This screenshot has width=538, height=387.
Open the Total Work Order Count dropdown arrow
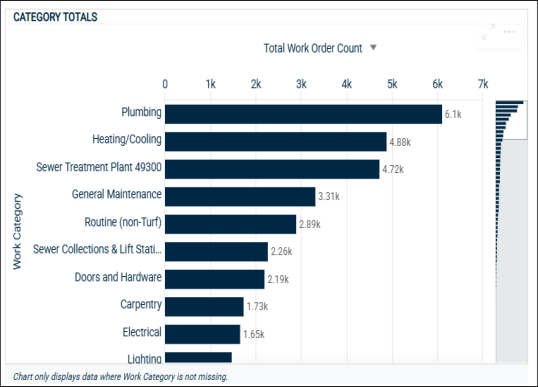(373, 47)
